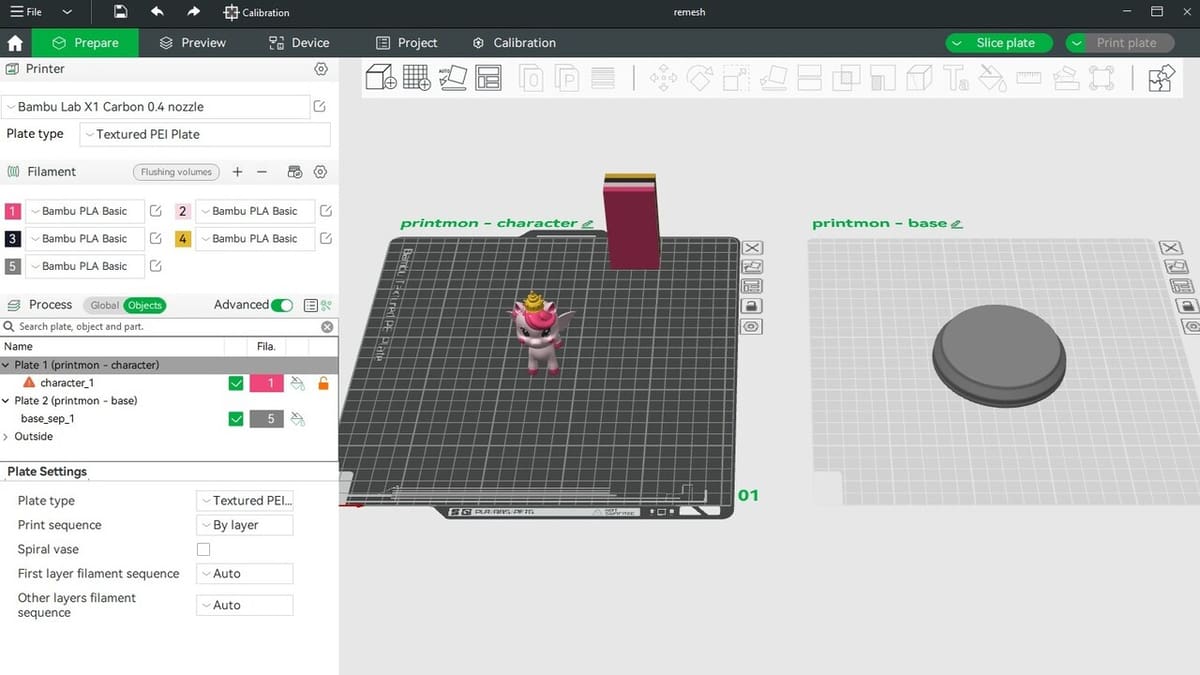The width and height of the screenshot is (1200, 675).
Task: Click filament 4 yellow color swatch
Action: (183, 238)
